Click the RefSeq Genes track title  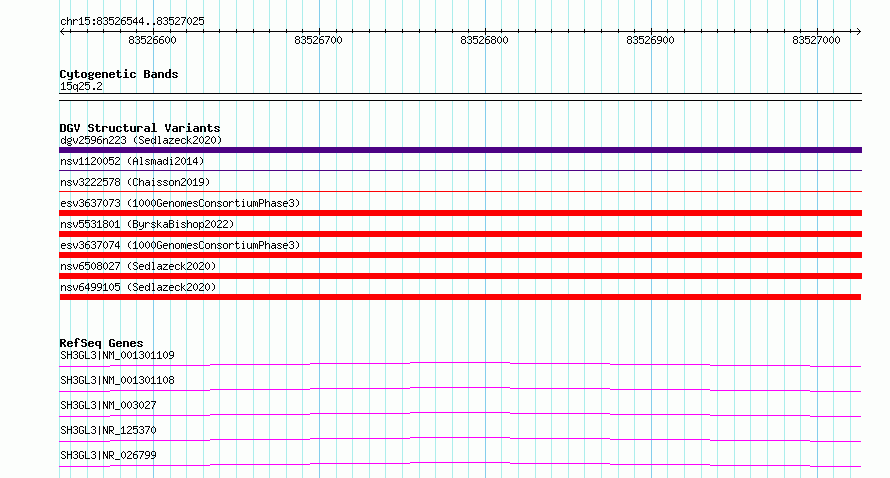pos(102,343)
